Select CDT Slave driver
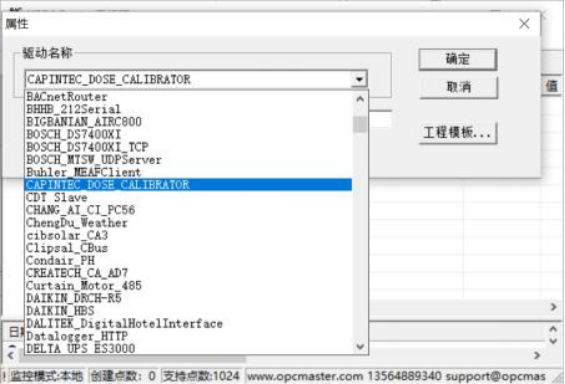This screenshot has width=565, height=384. click(188, 197)
